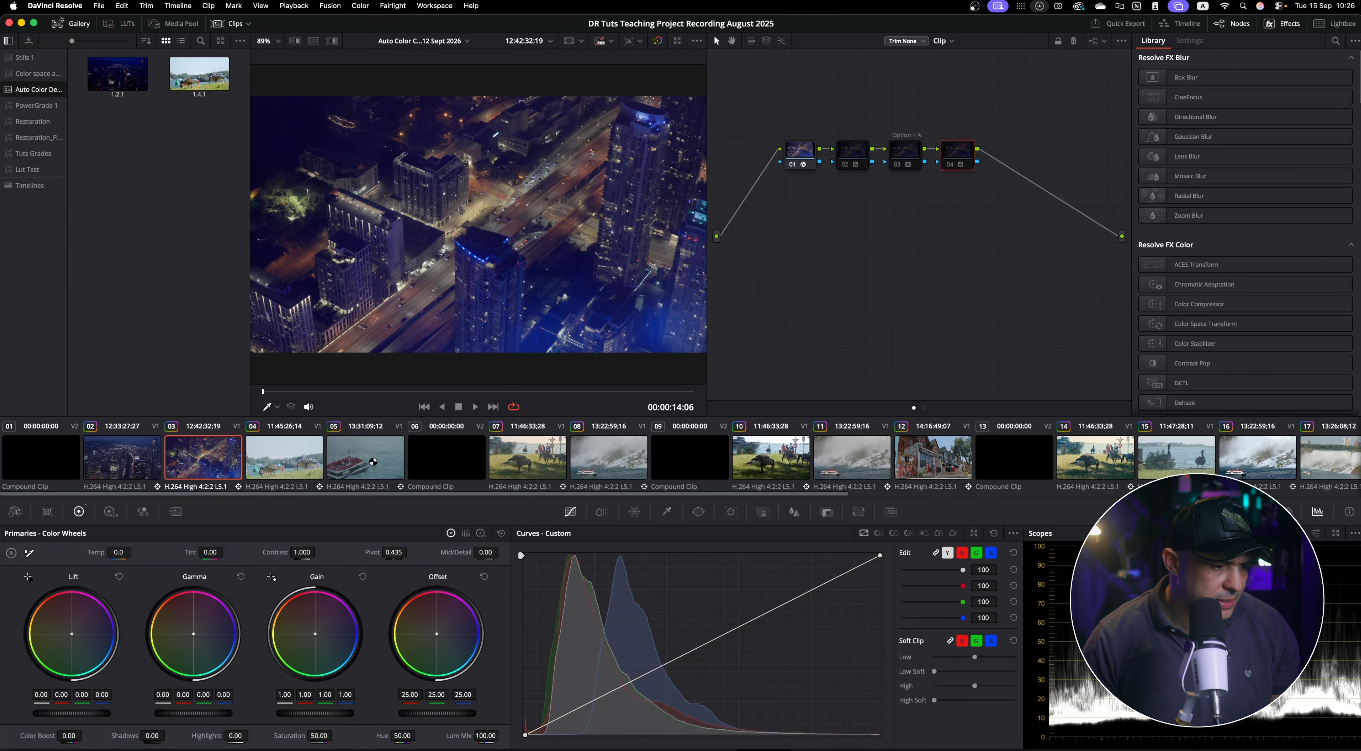This screenshot has width=1361, height=751.
Task: Select node 02 in node graph
Action: (851, 154)
